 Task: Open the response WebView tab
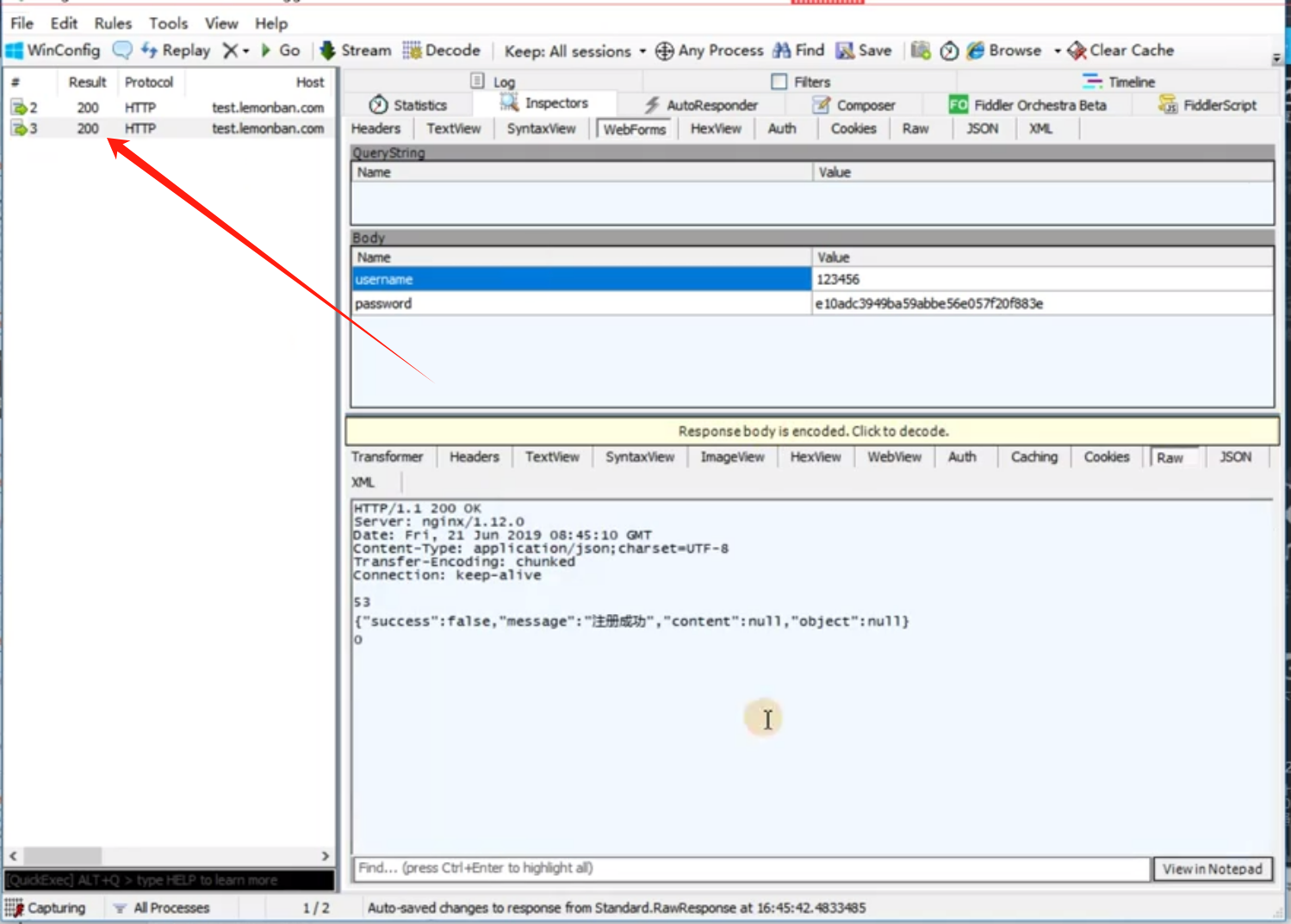click(894, 457)
